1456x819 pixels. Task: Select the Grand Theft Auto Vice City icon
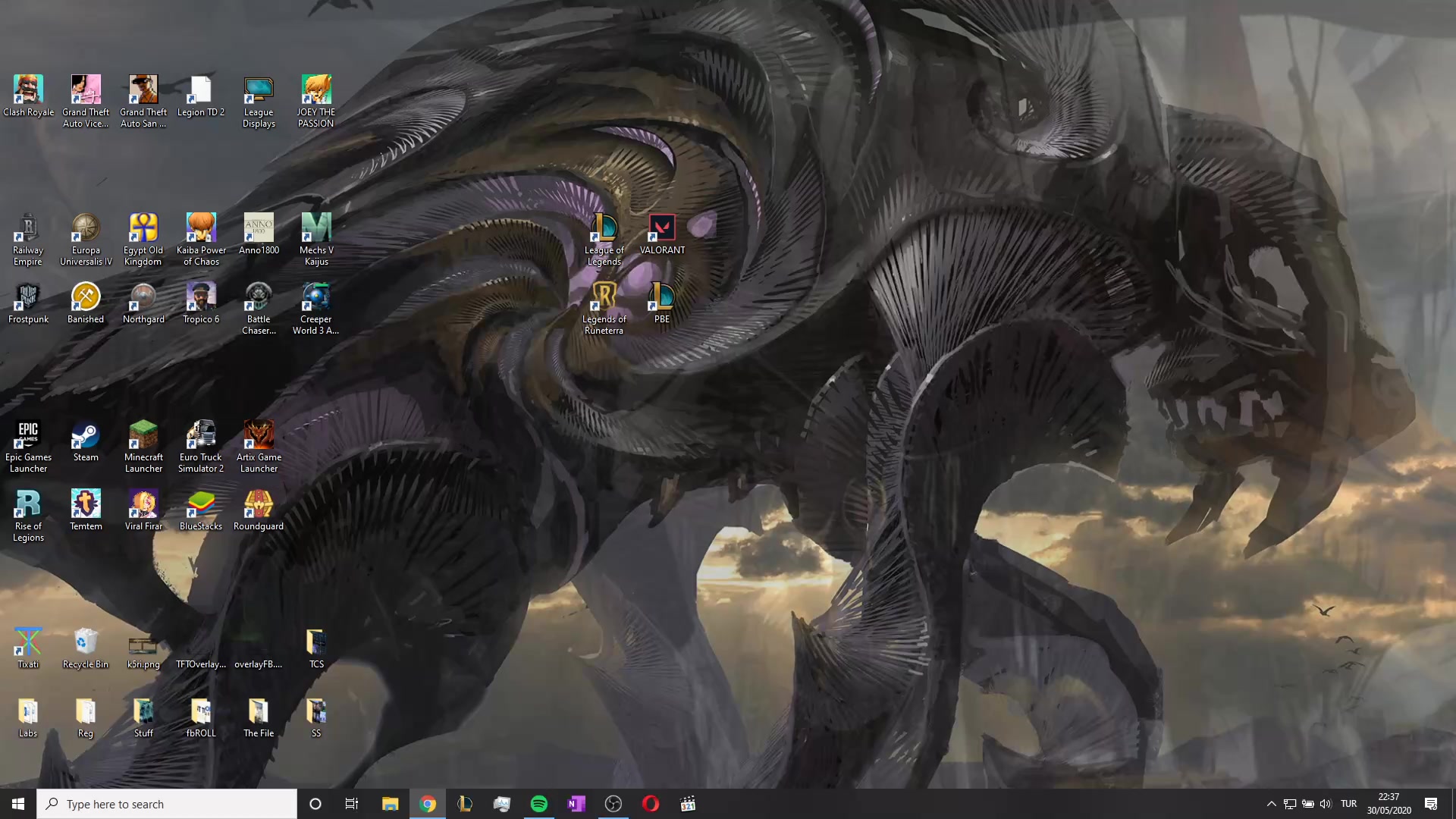86,102
